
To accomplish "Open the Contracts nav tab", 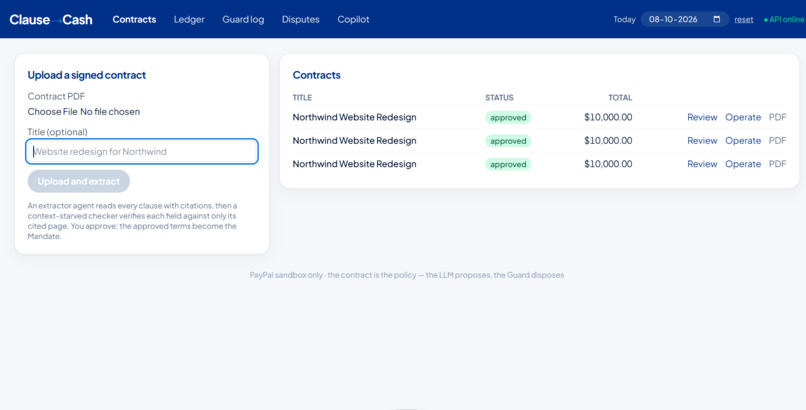I will 134,20.
